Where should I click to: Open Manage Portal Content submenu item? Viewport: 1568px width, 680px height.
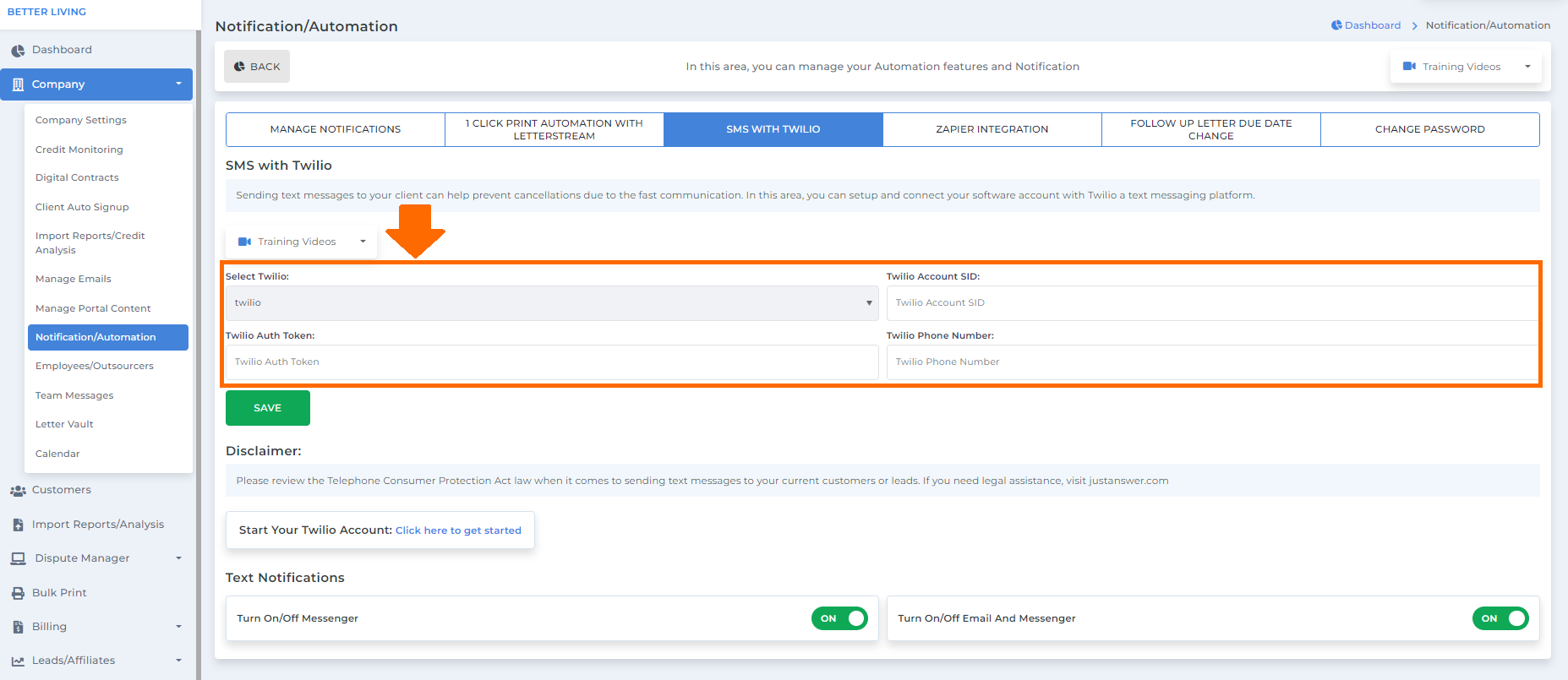93,308
